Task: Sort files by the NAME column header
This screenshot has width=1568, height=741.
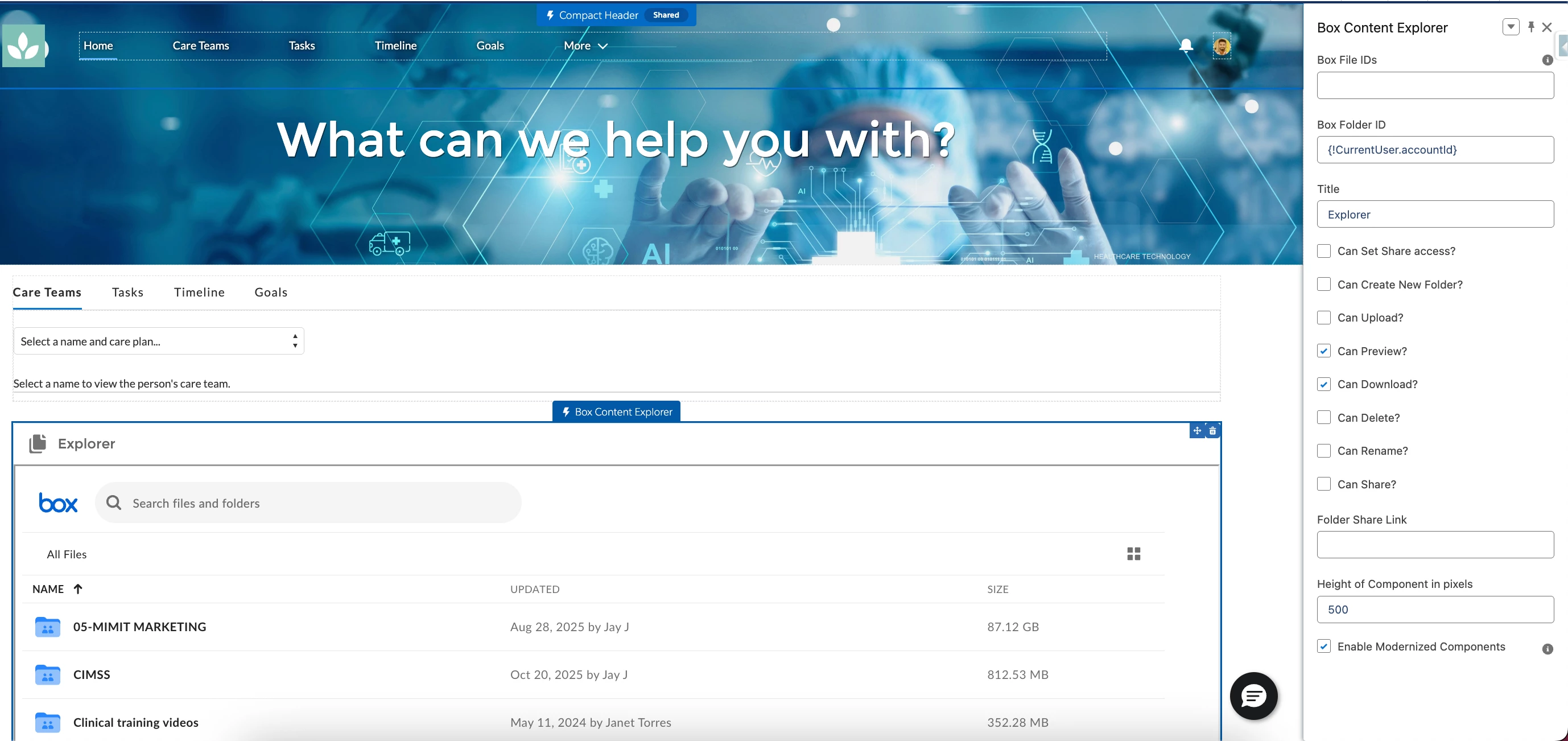Action: click(x=48, y=589)
